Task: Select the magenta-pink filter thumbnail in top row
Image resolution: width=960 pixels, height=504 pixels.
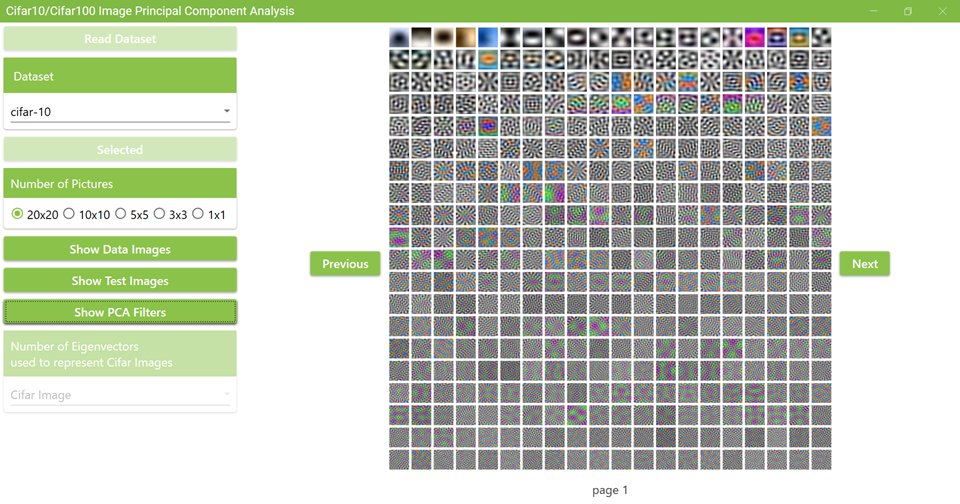Action: tap(754, 37)
